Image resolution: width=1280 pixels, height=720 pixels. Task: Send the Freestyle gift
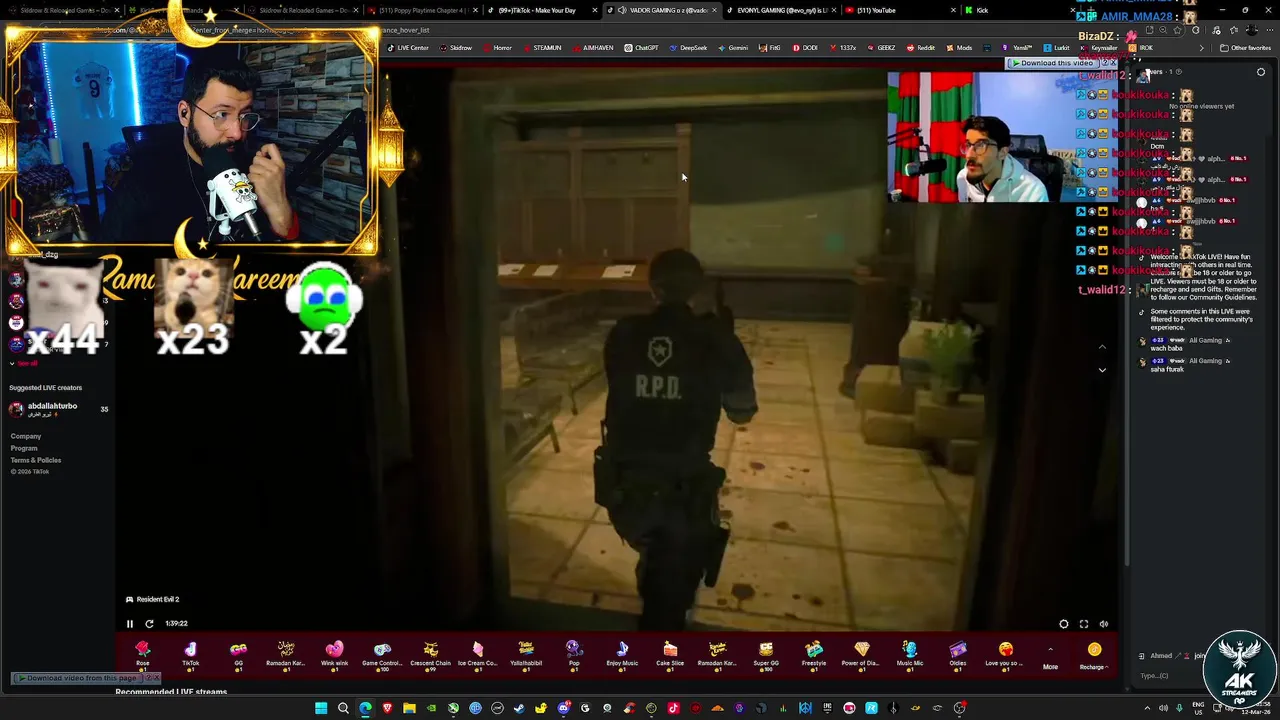(814, 655)
